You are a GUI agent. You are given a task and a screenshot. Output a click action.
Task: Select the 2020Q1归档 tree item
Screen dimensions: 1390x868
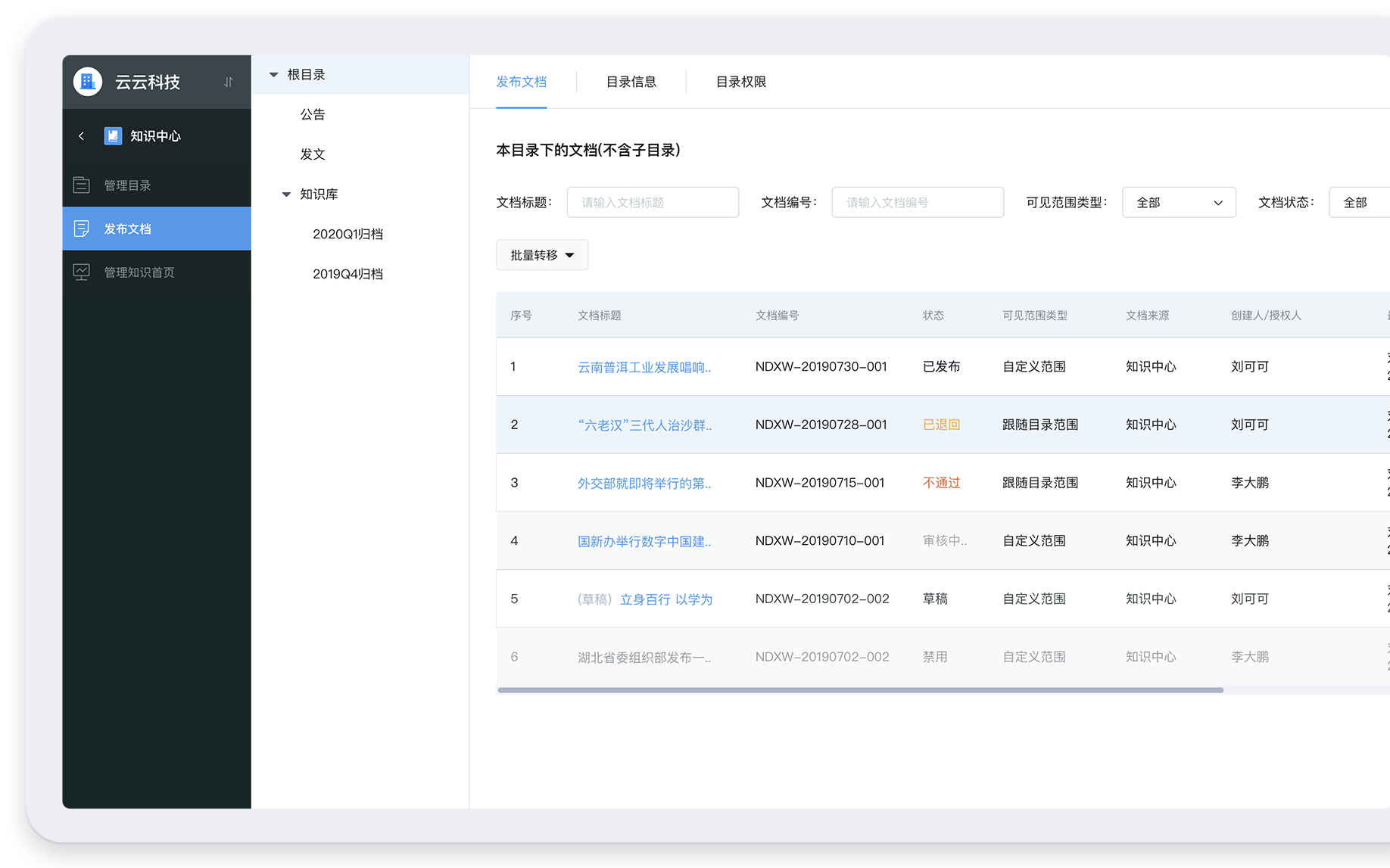pos(347,235)
